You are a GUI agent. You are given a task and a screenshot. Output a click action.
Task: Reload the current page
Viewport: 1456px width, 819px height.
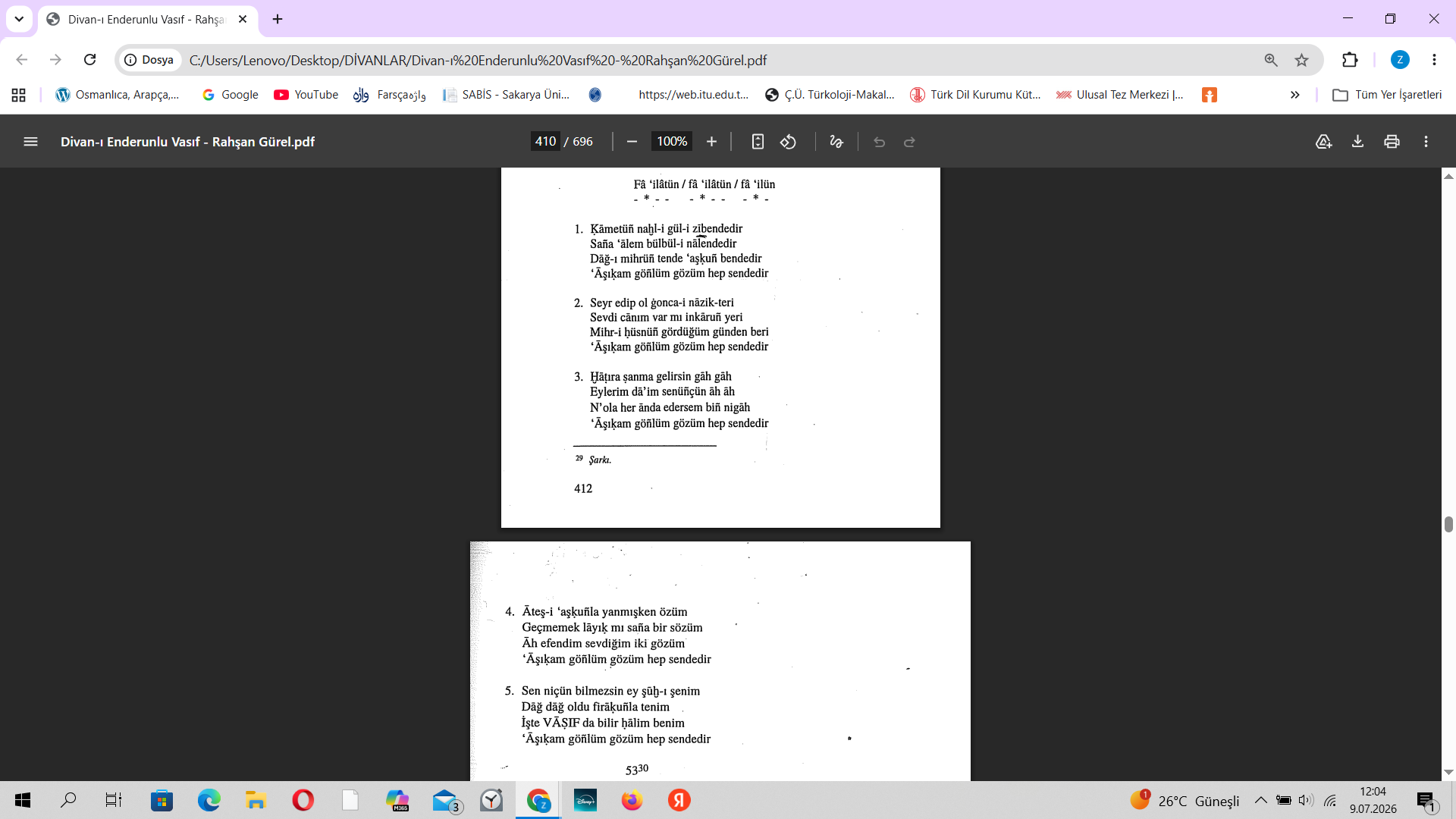point(89,60)
